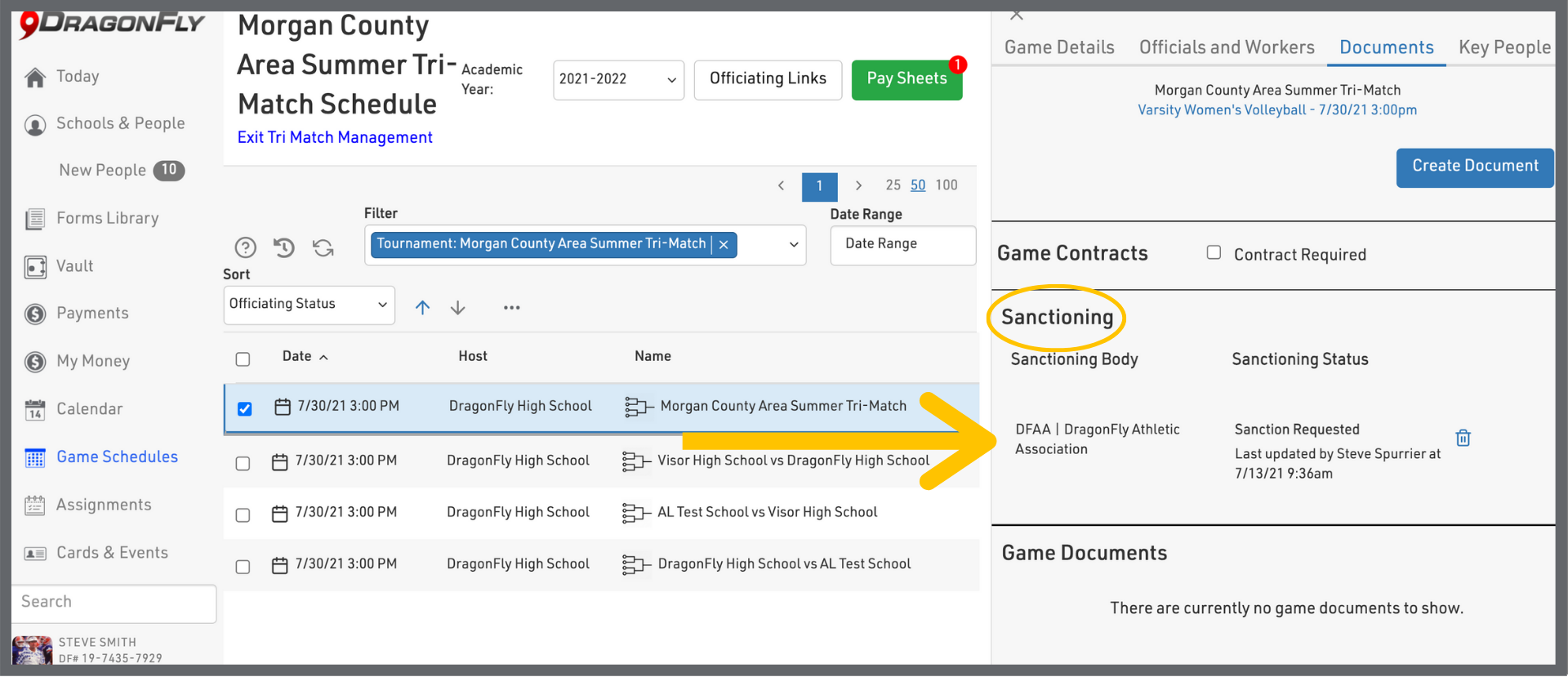Switch to the Game Details tab
Viewport: 1568px width, 677px height.
point(1059,47)
